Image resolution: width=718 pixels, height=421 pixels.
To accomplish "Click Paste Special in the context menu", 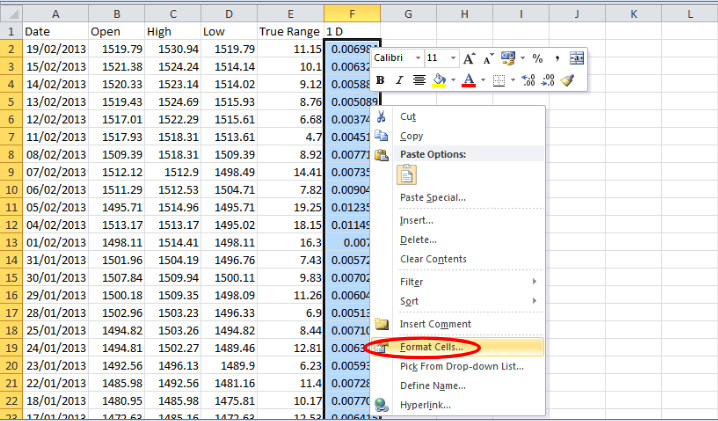I will [432, 197].
